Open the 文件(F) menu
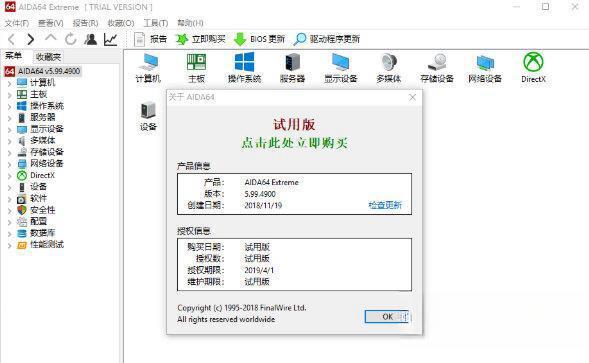 [x=17, y=23]
